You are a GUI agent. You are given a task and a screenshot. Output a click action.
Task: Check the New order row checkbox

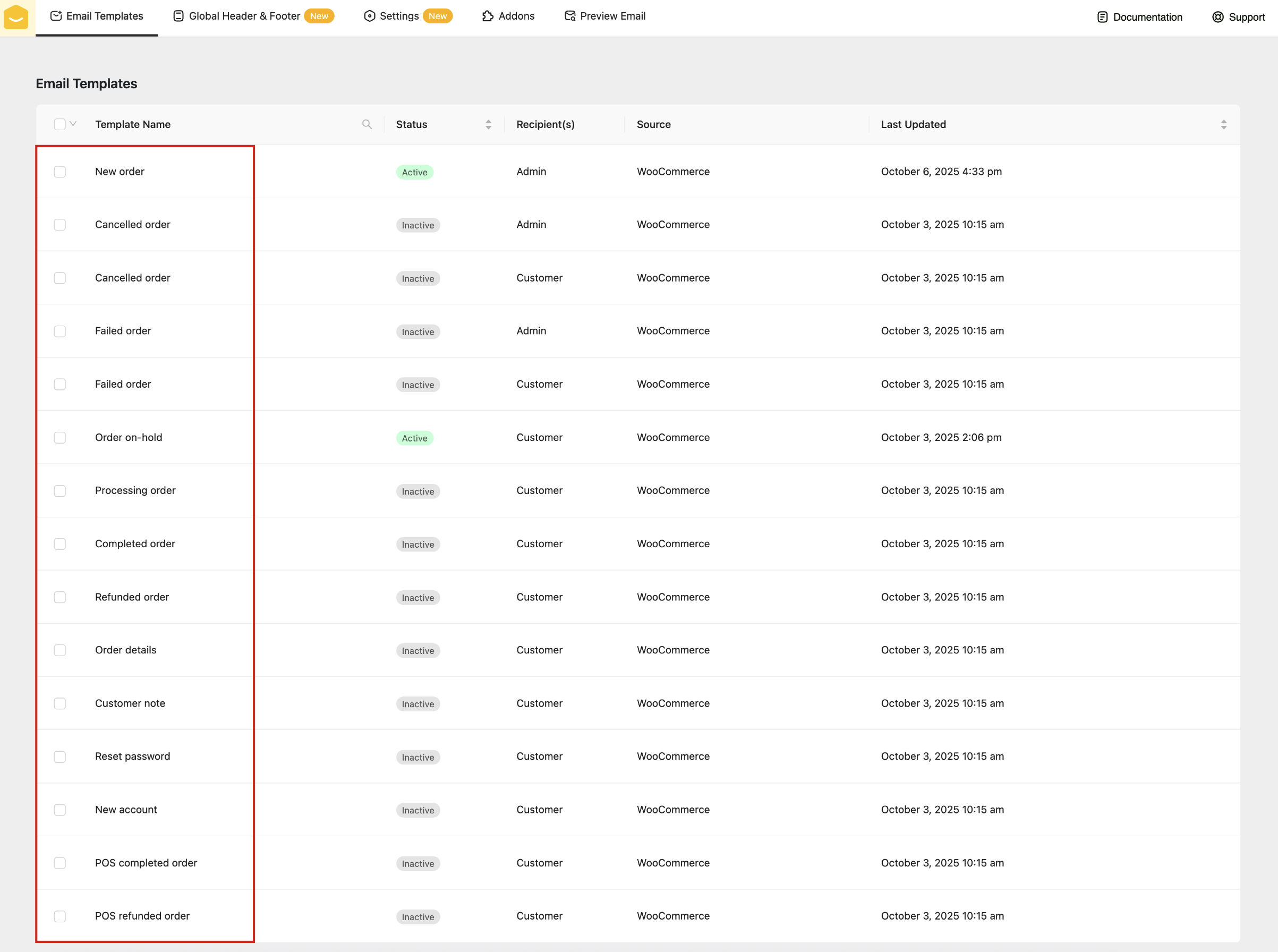point(60,172)
